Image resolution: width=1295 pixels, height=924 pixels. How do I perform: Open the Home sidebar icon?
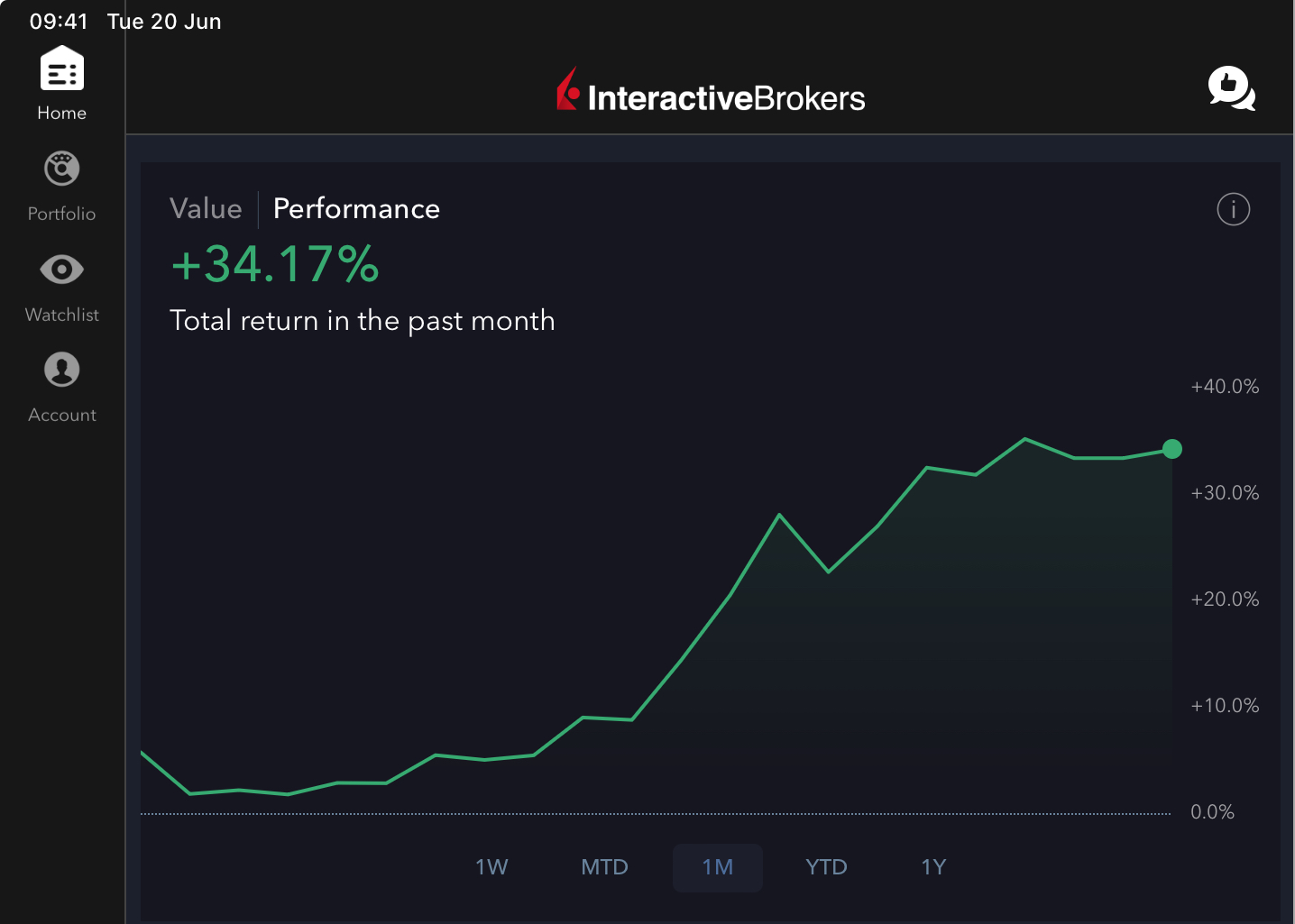pyautogui.click(x=62, y=69)
